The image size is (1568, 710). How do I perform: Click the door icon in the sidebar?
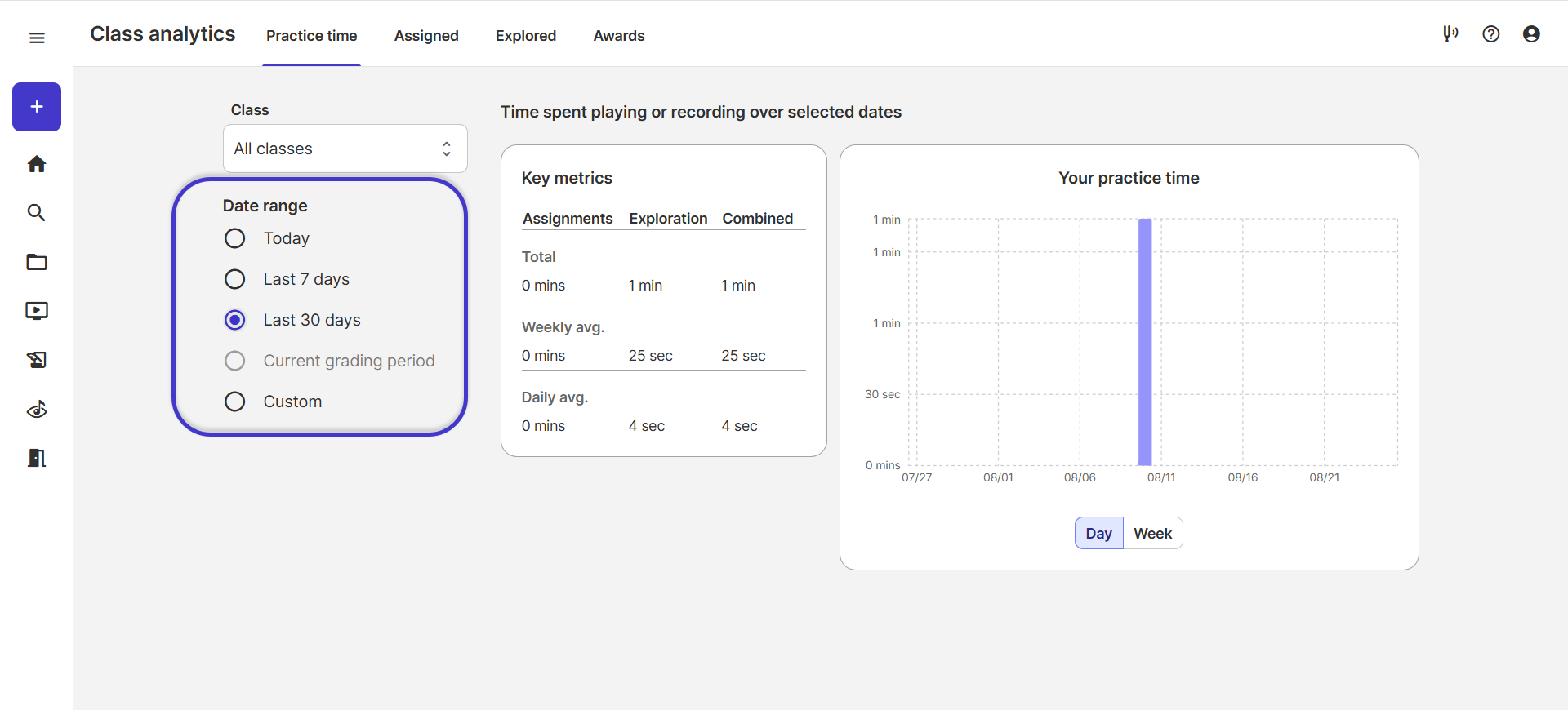pyautogui.click(x=37, y=458)
